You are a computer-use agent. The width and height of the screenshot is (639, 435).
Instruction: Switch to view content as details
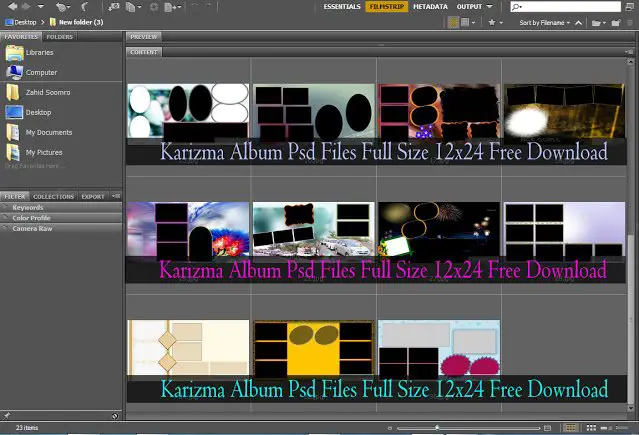click(606, 428)
